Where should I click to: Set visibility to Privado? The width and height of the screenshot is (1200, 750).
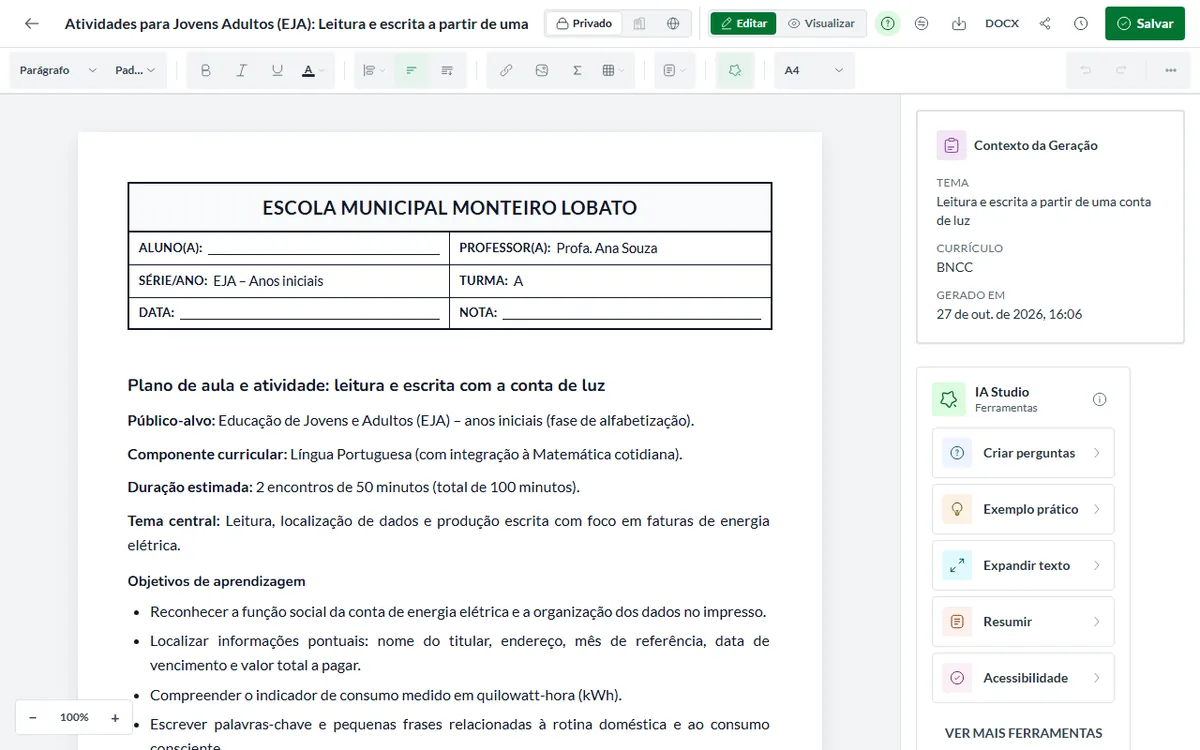click(x=584, y=23)
